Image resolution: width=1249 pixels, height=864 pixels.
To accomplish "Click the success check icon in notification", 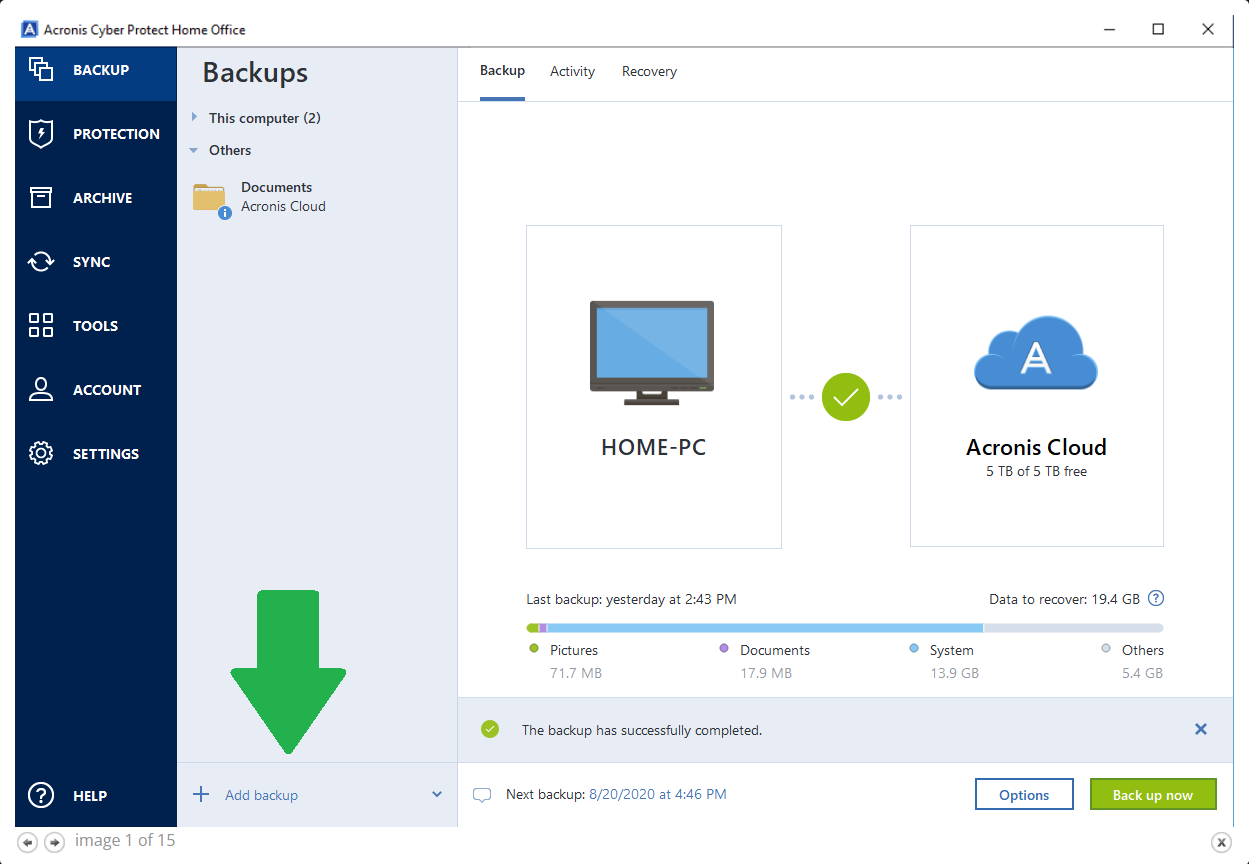I will pyautogui.click(x=490, y=729).
